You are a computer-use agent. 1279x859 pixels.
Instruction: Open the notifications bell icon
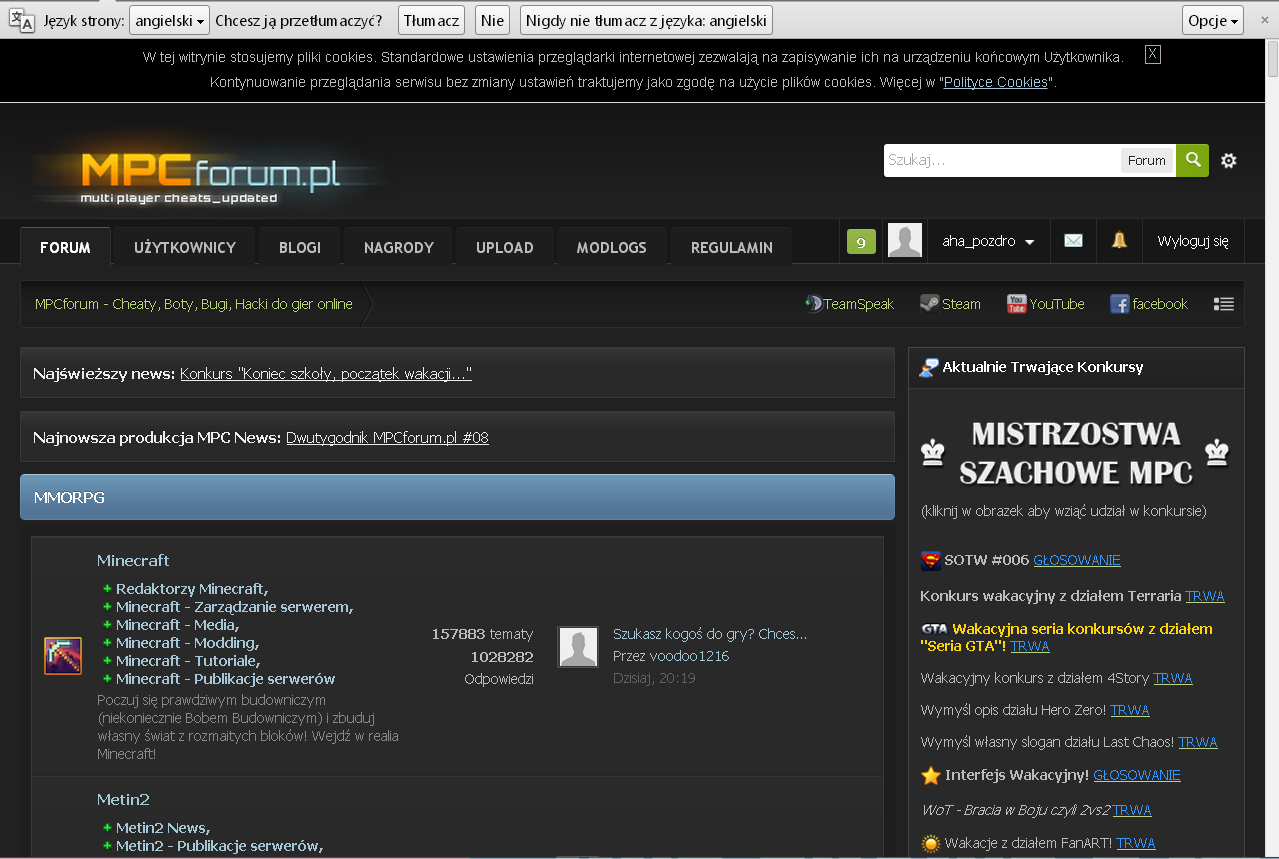(x=1120, y=240)
